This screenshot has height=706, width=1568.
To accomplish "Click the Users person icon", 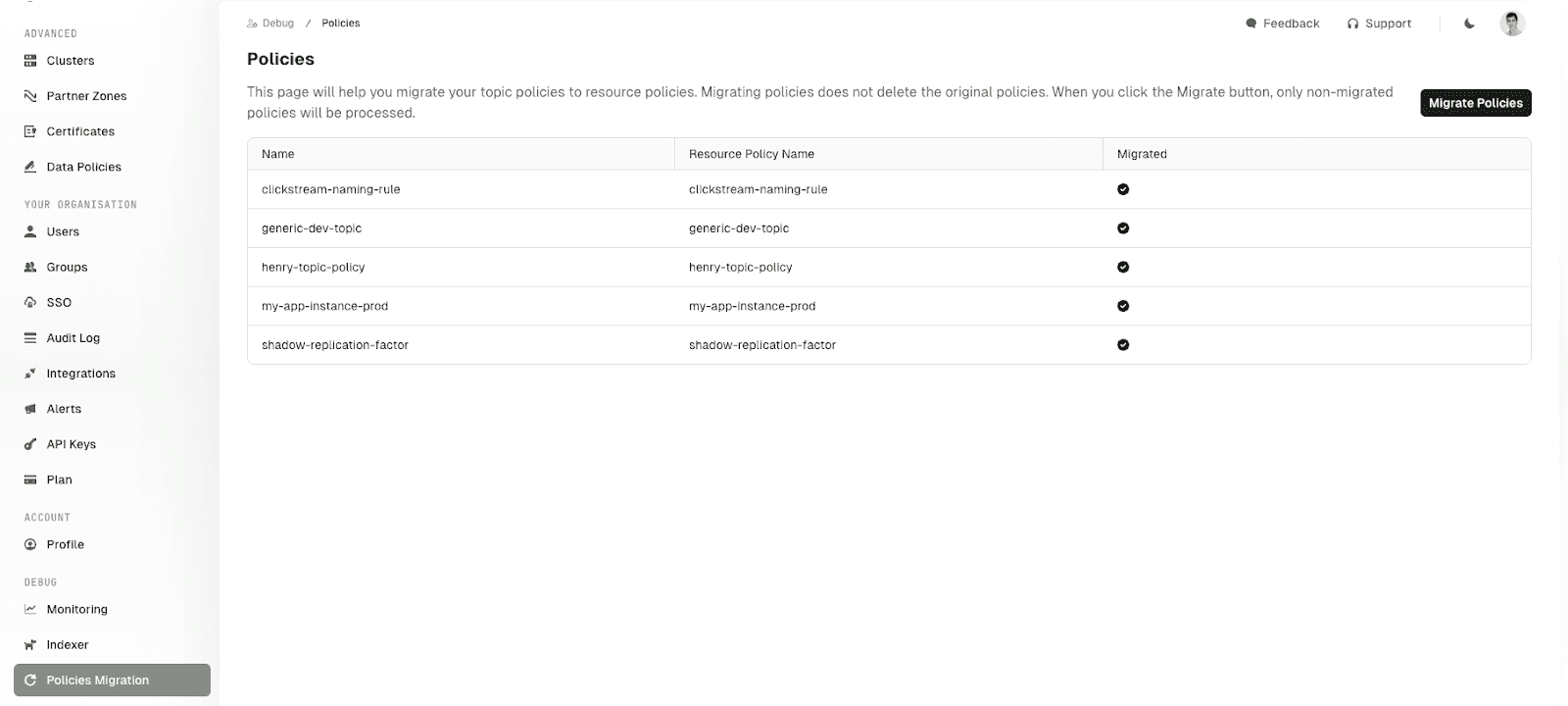I will pyautogui.click(x=30, y=231).
